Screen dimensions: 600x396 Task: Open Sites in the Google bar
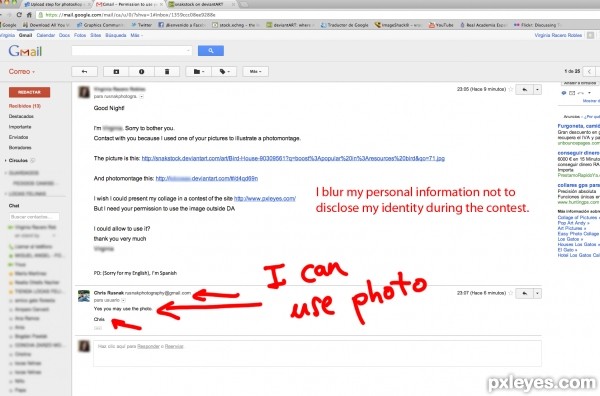pyautogui.click(x=96, y=35)
